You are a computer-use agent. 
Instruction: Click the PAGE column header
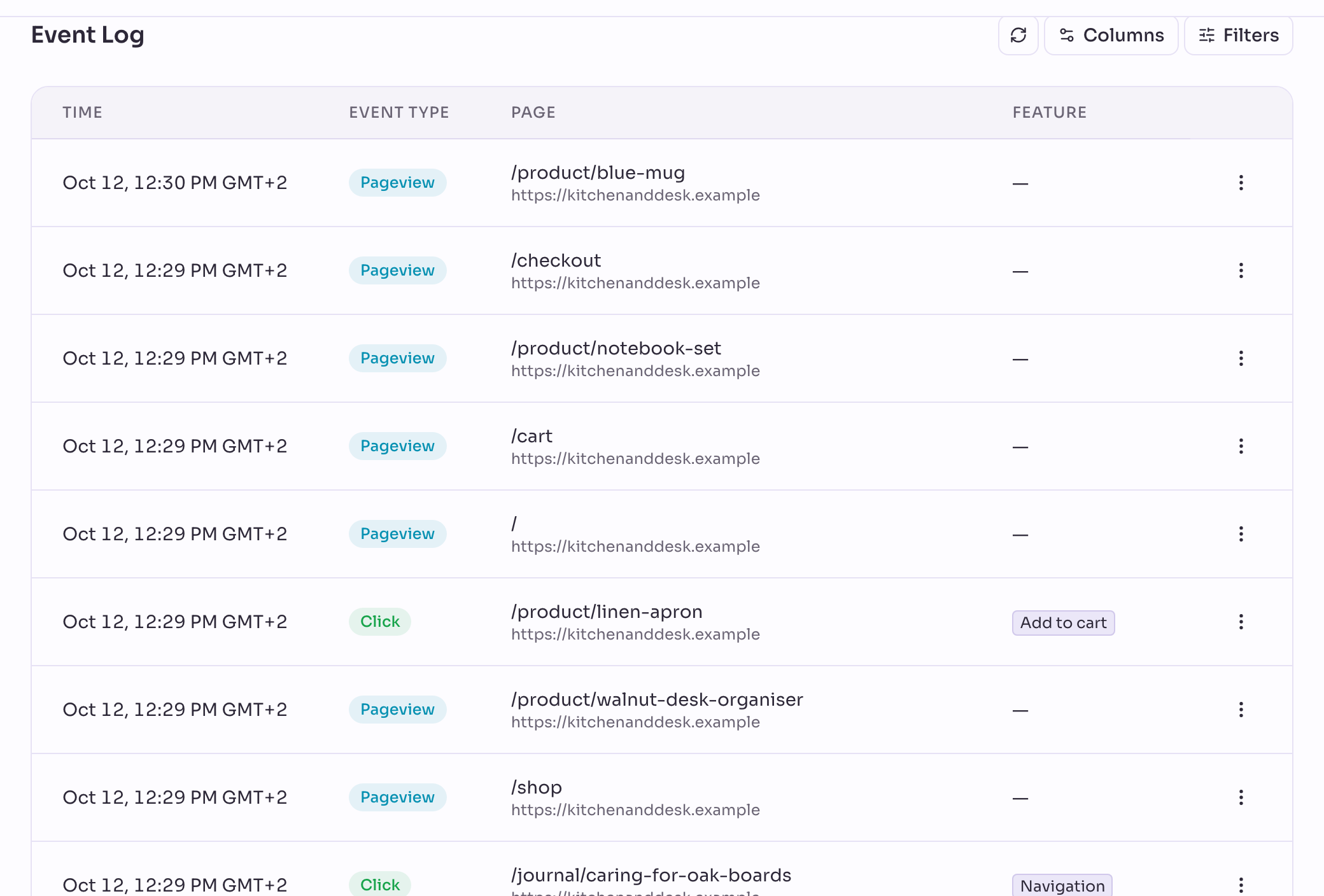pos(533,113)
